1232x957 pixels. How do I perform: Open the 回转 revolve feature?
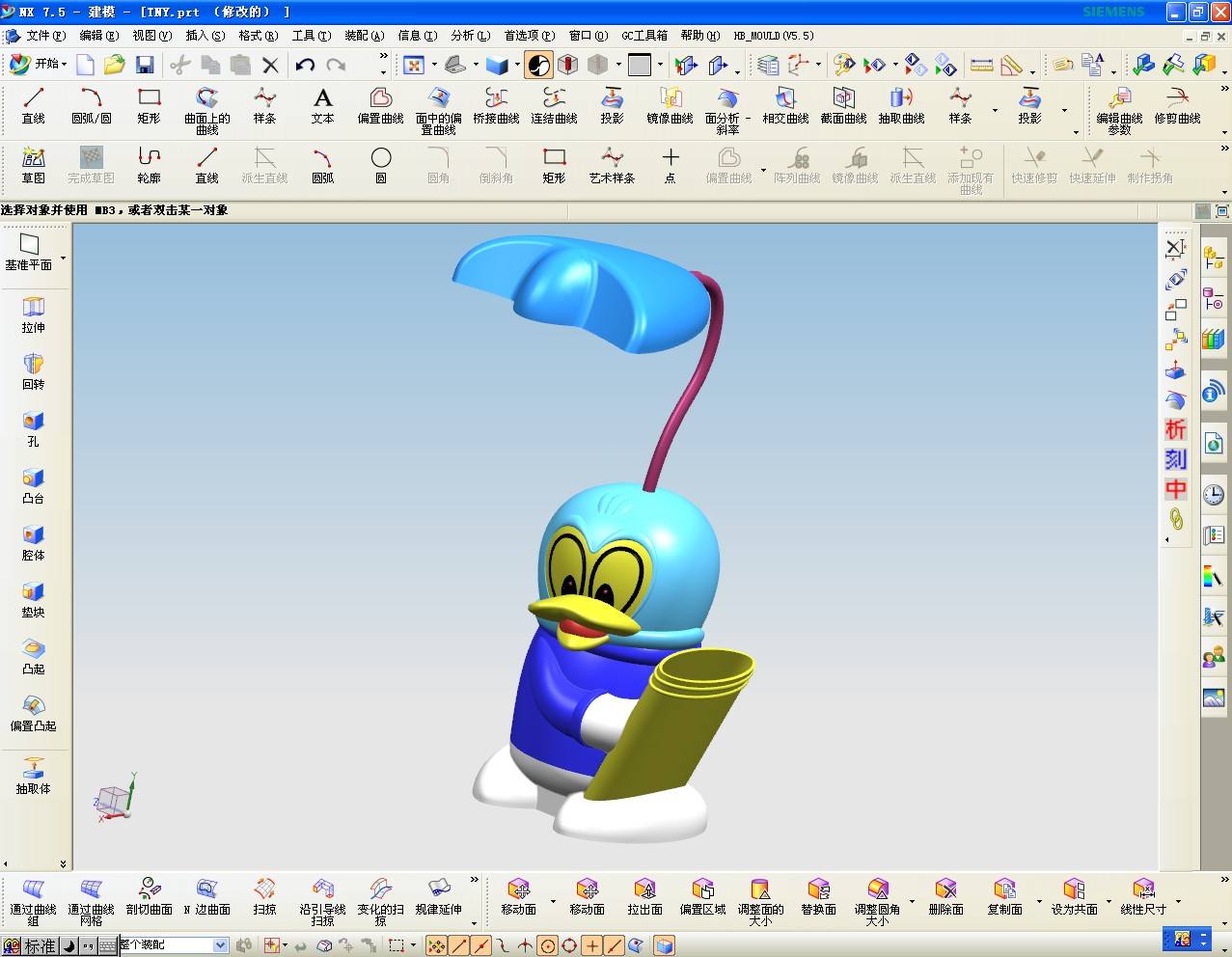pos(33,372)
